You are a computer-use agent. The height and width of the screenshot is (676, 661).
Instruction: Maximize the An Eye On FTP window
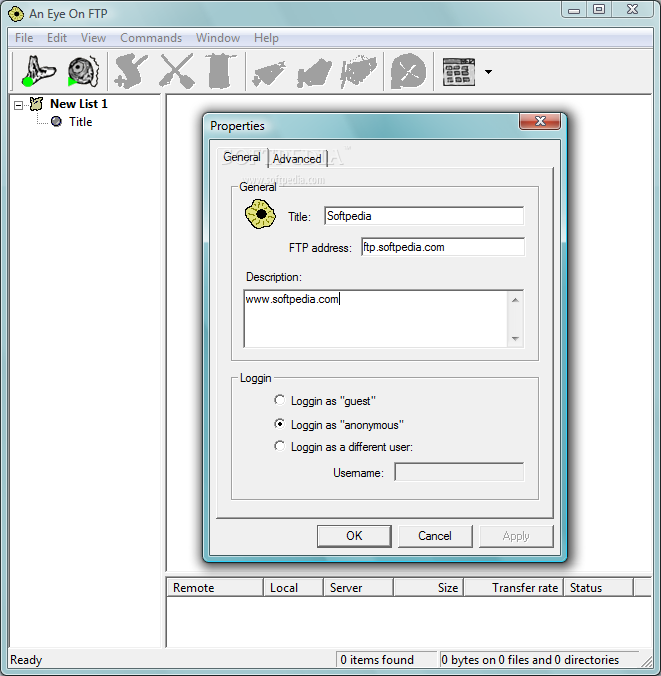(599, 9)
